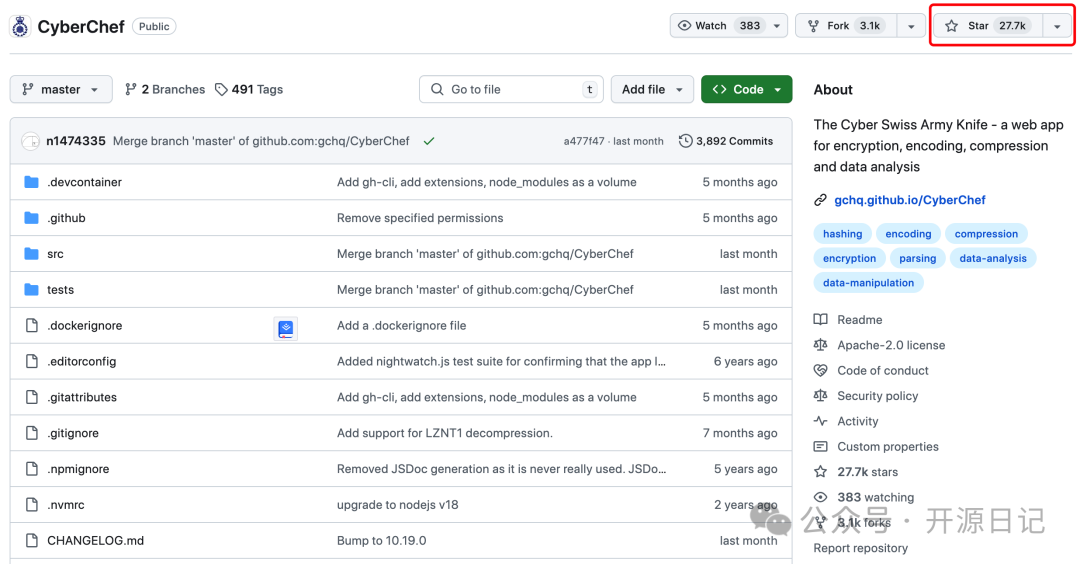Open the tests folder icon
Screen dimensions: 1080x564
point(31,289)
